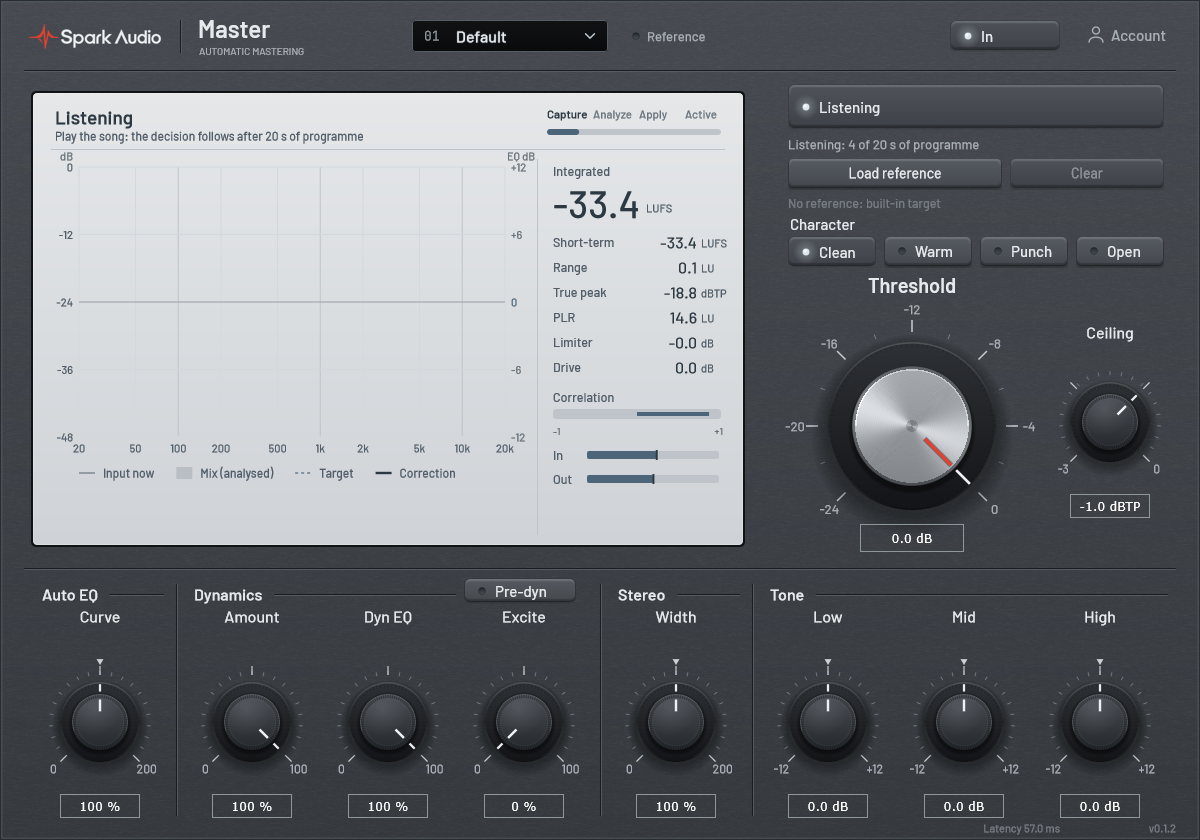Click Load reference button
This screenshot has width=1200, height=840.
click(895, 173)
